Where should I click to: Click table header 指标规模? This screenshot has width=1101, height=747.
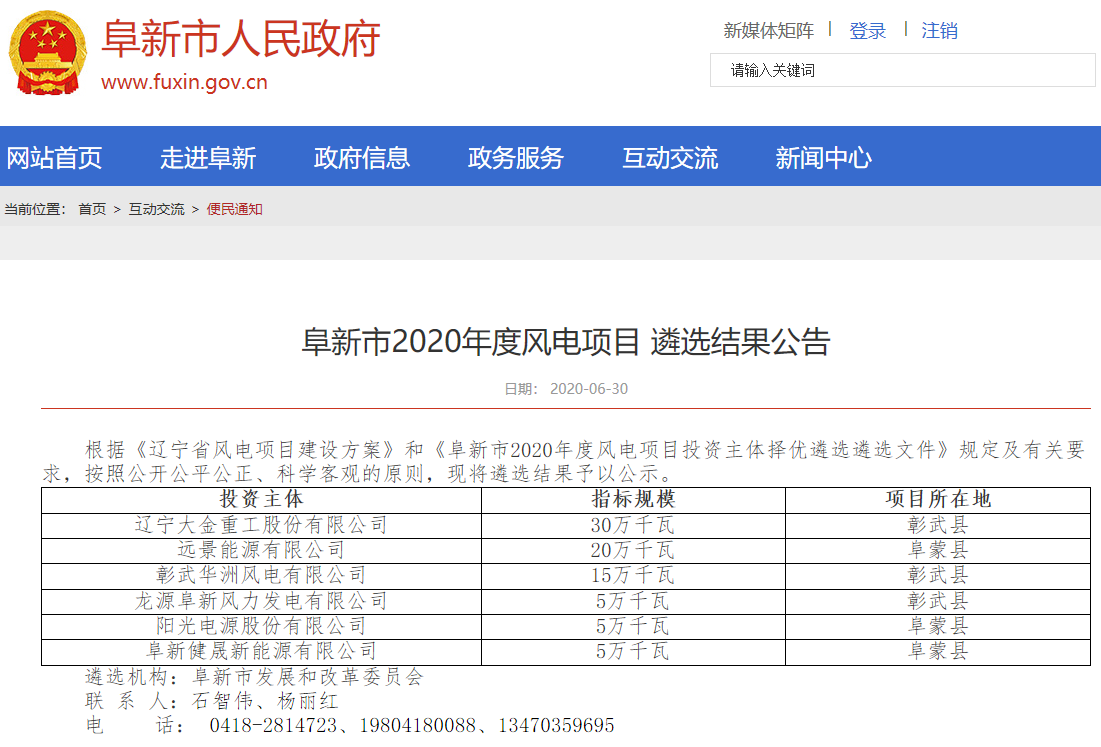pos(633,499)
